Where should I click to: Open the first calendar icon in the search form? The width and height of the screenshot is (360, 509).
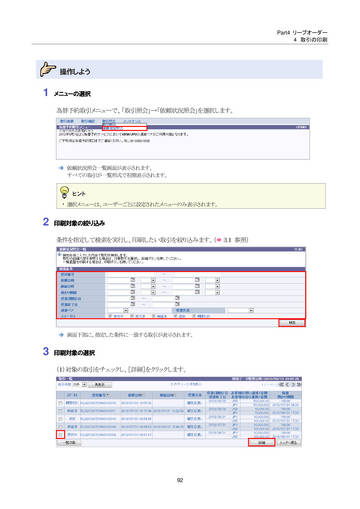[x=133, y=280]
